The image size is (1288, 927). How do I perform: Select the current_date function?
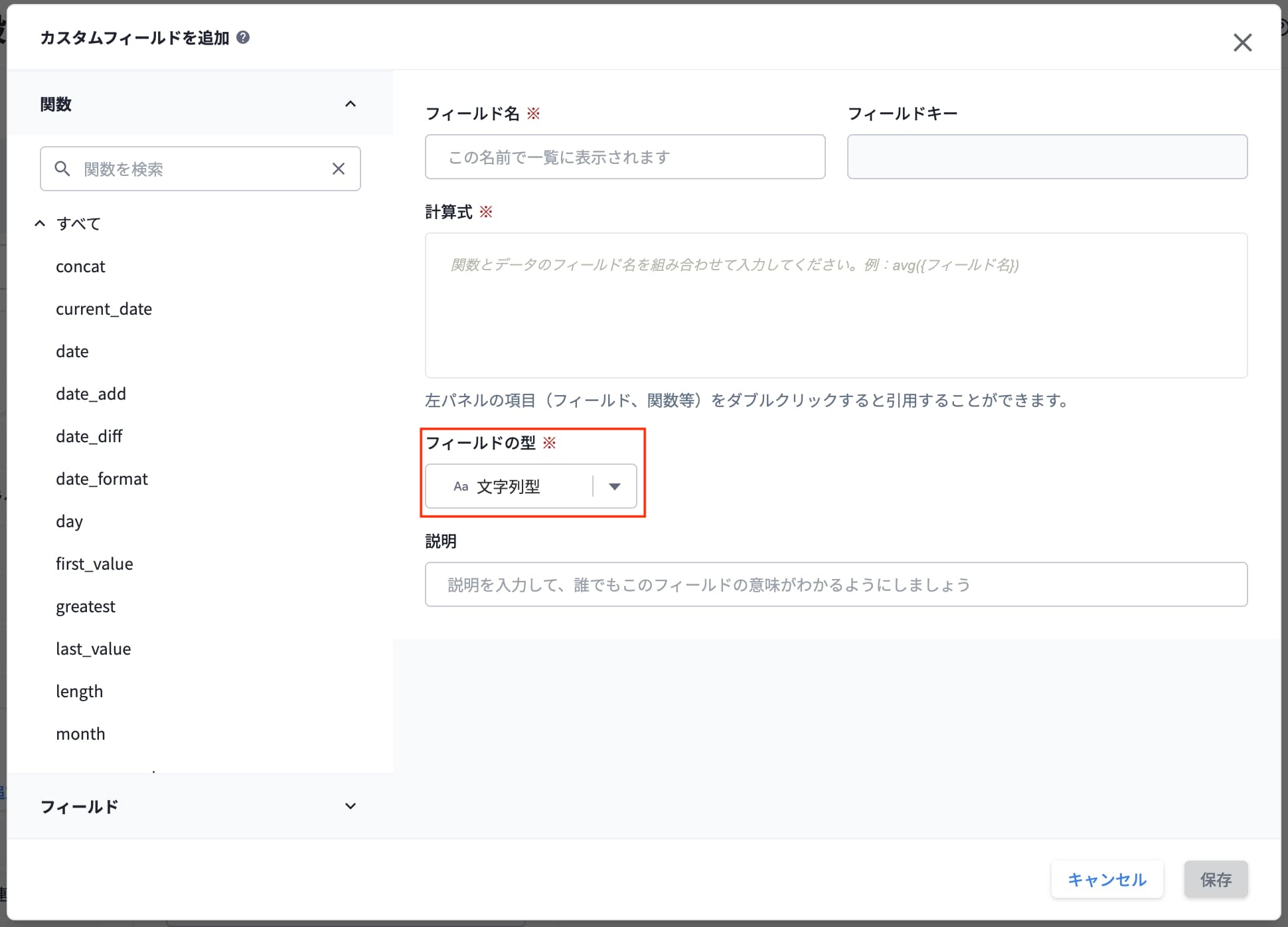104,309
